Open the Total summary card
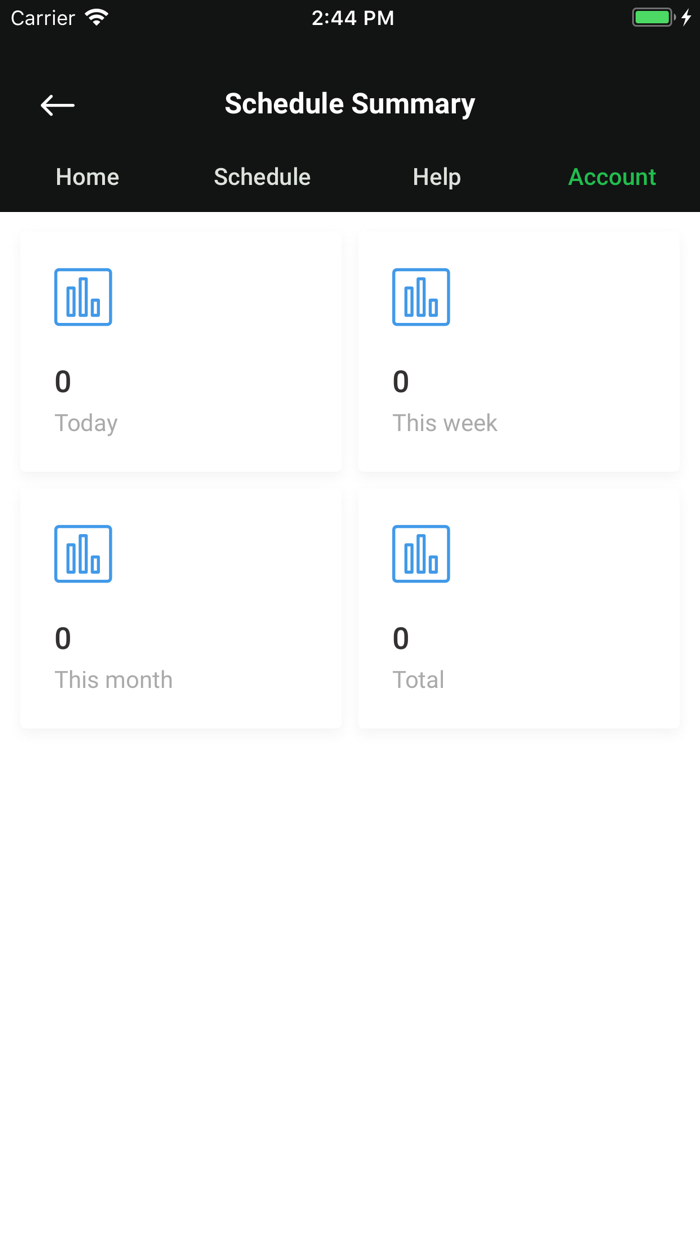The image size is (700, 1244). [x=519, y=608]
